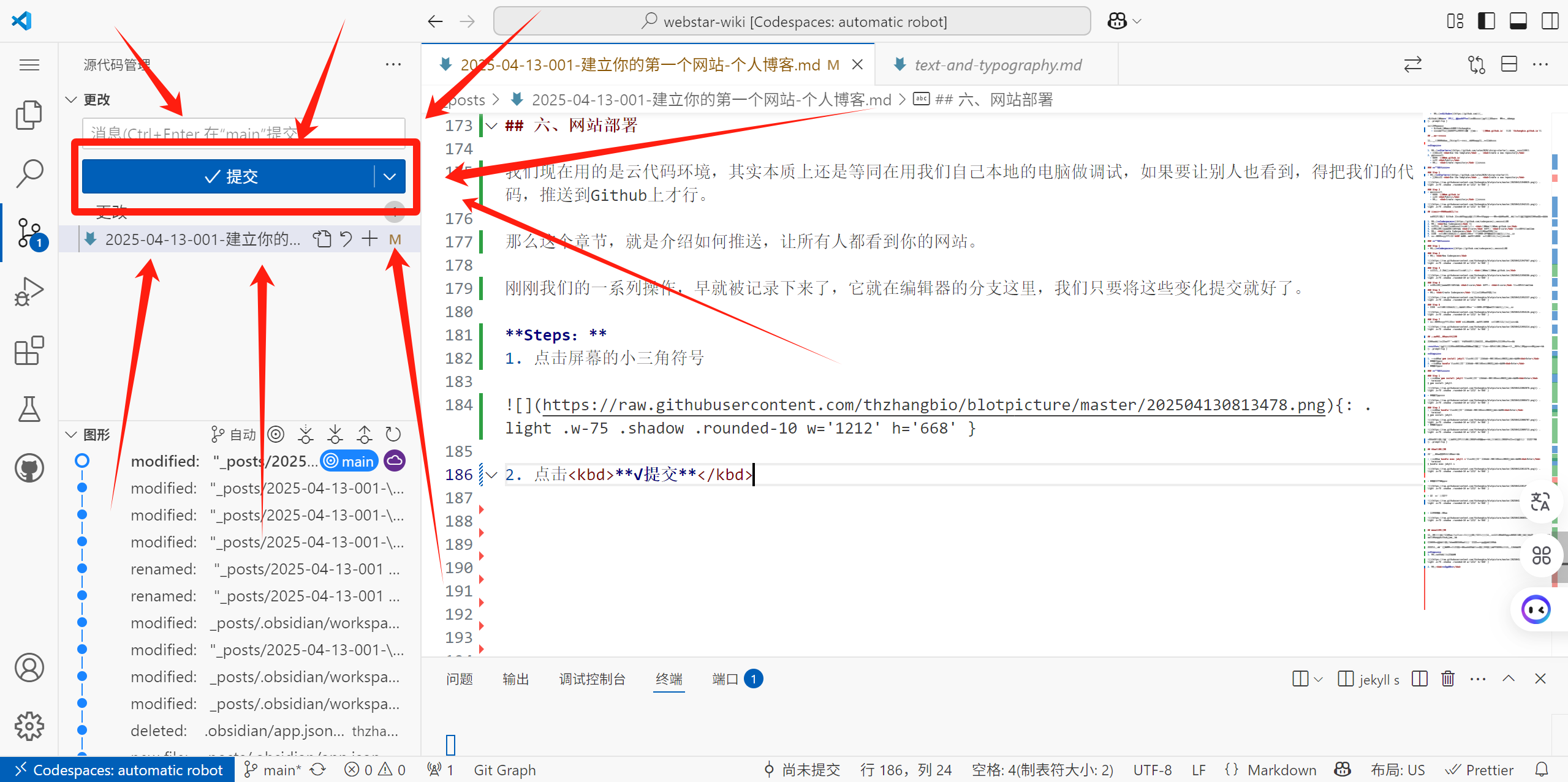
Task: Open commit button dropdown arrow
Action: click(390, 177)
